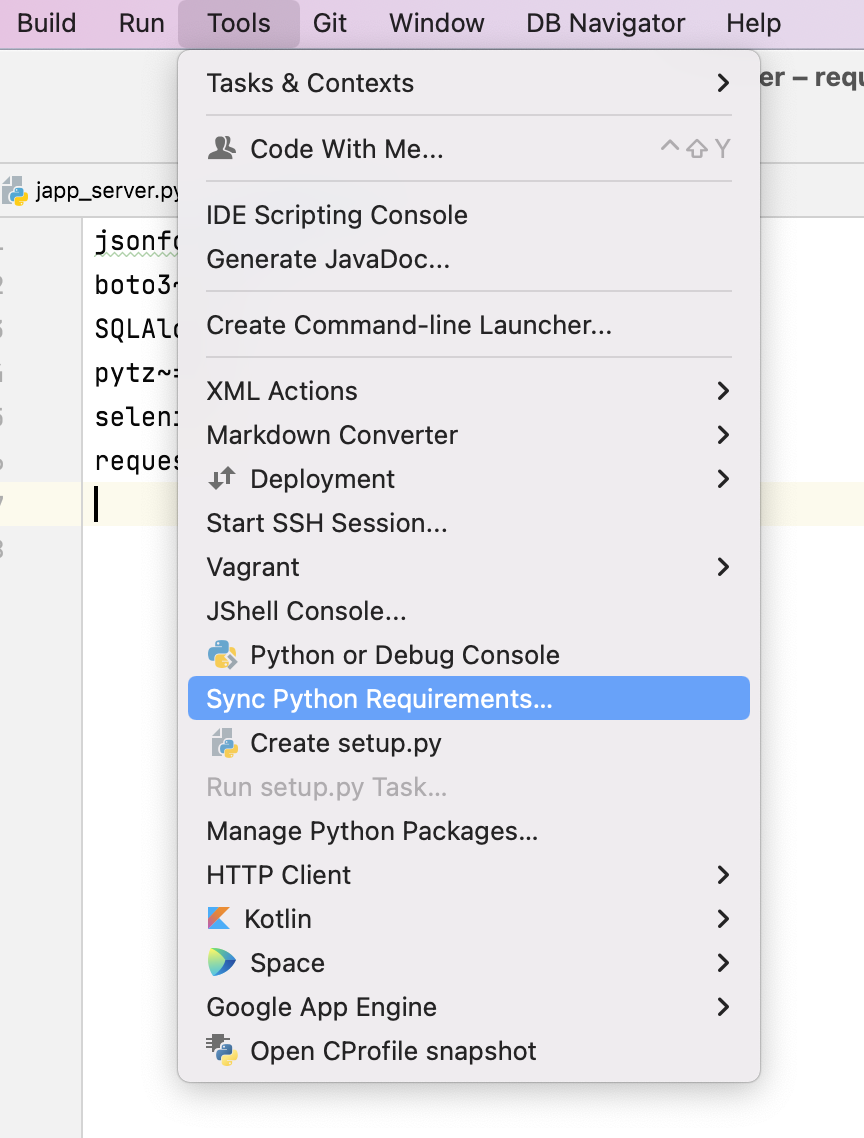Screen dimensions: 864x1138
Task: Click the japp_server.py tab file icon
Action: point(15,190)
